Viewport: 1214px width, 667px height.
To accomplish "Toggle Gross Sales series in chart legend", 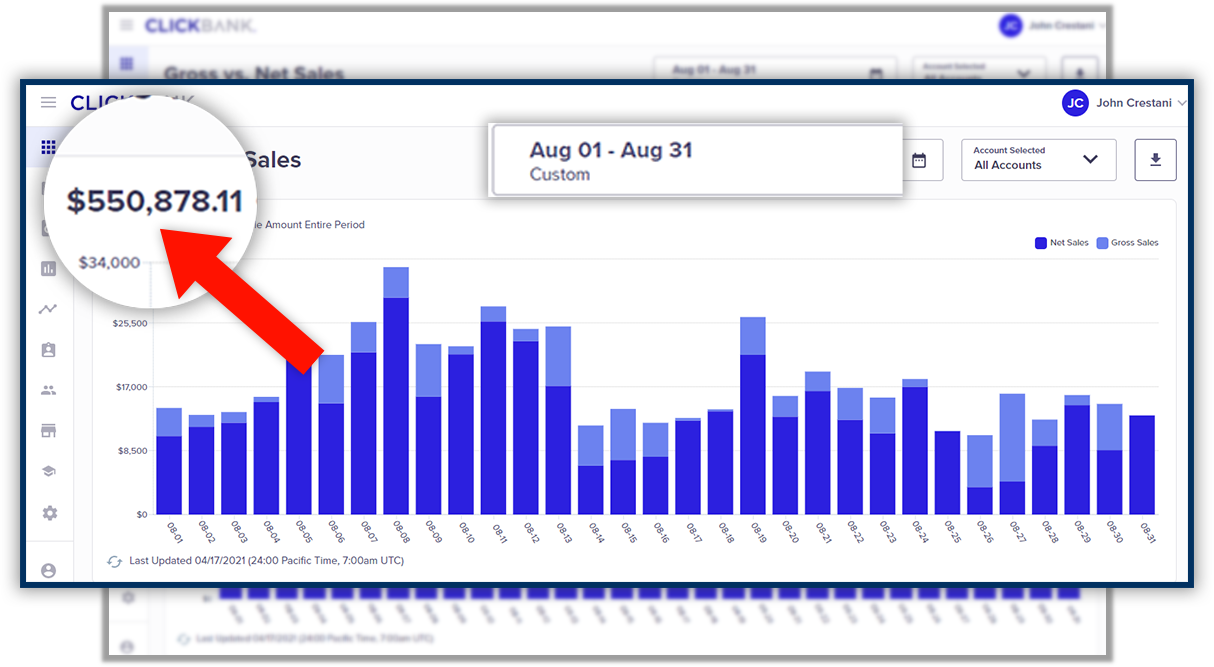I will [x=1127, y=243].
